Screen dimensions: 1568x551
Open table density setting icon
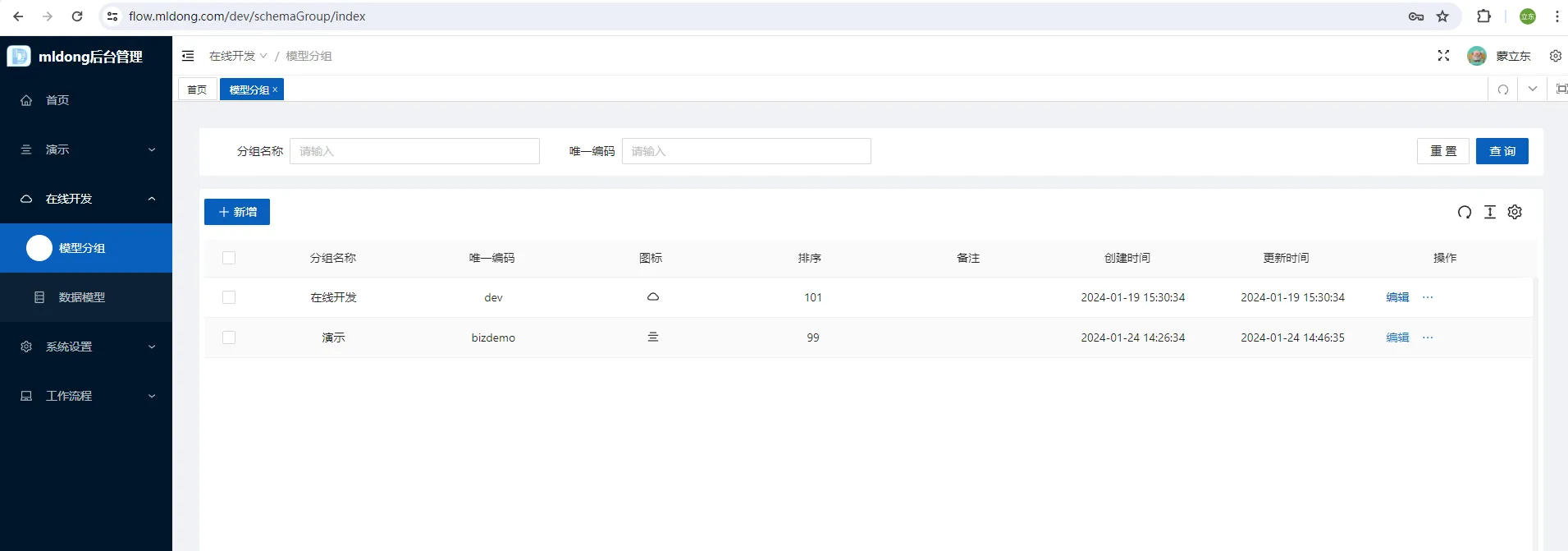[1490, 212]
